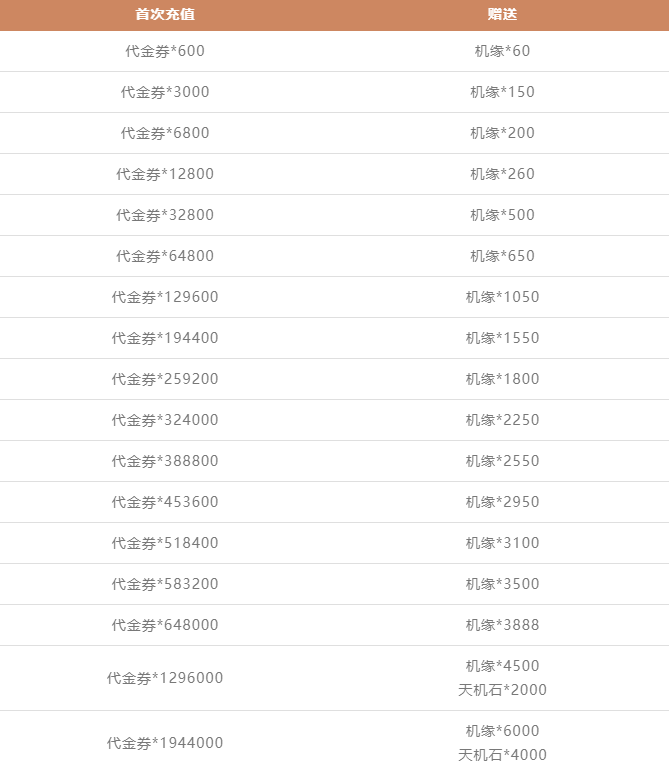The image size is (669, 775).
Task: Select the 代金券*1944000 cell
Action: [x=165, y=743]
